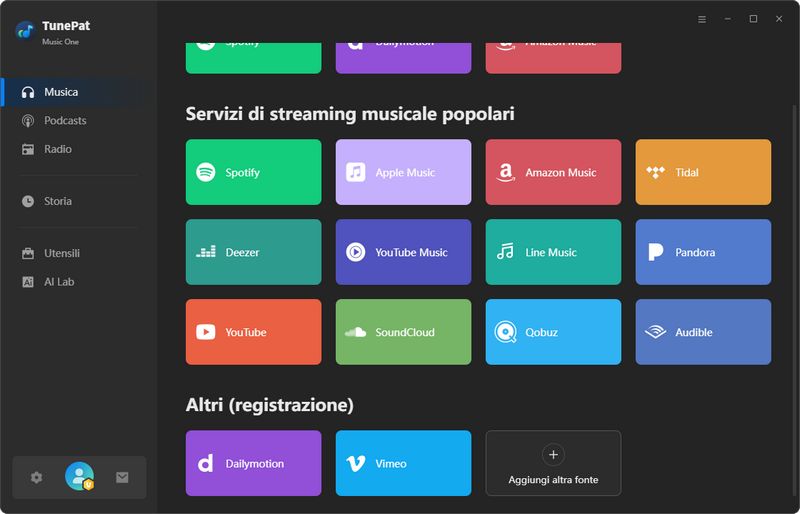Open the AI Lab section
Image resolution: width=800 pixels, height=514 pixels.
pos(79,282)
